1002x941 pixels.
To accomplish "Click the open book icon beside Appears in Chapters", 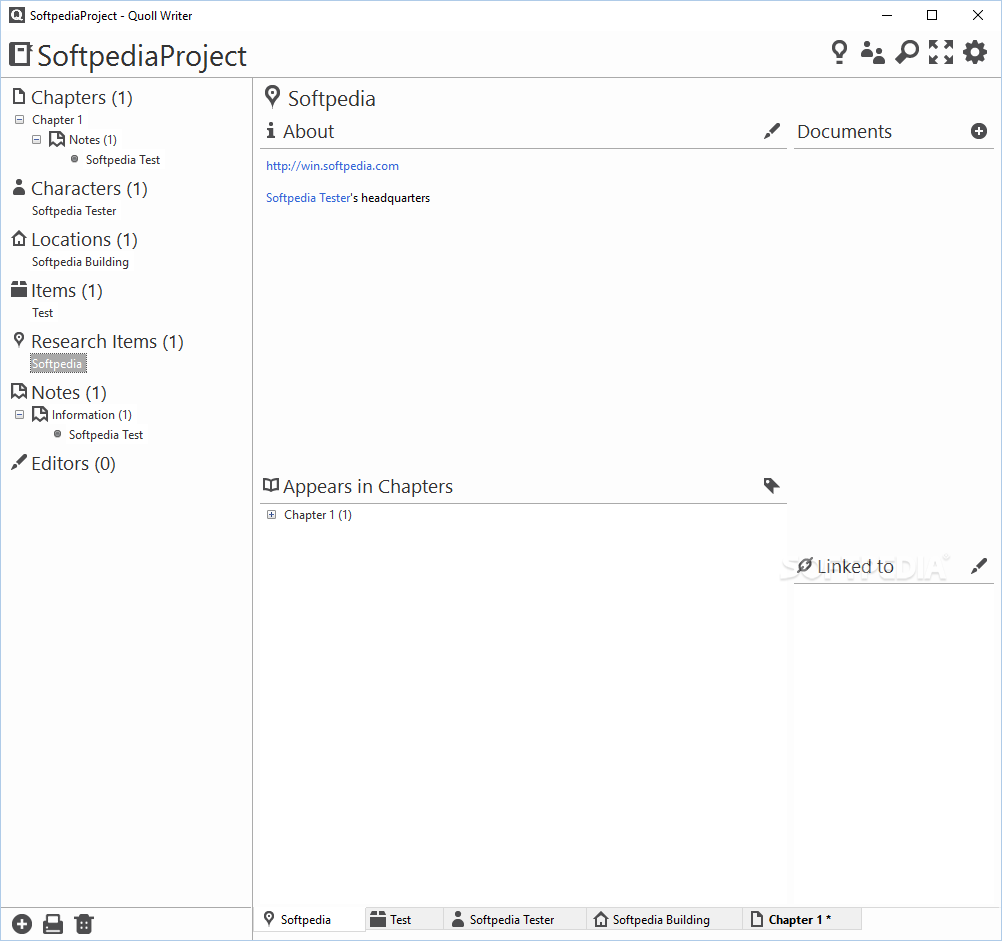I will coord(271,486).
